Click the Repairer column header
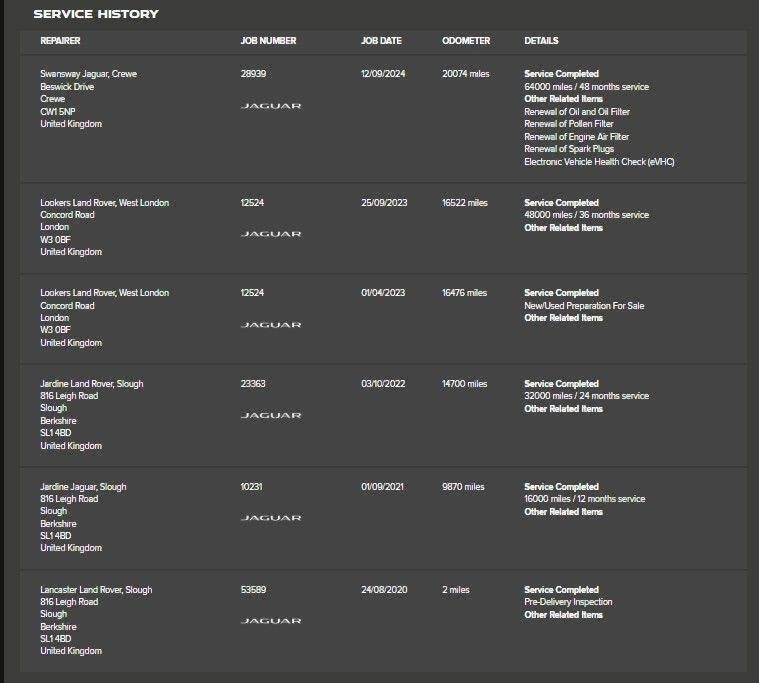This screenshot has width=759, height=683. pyautogui.click(x=60, y=41)
